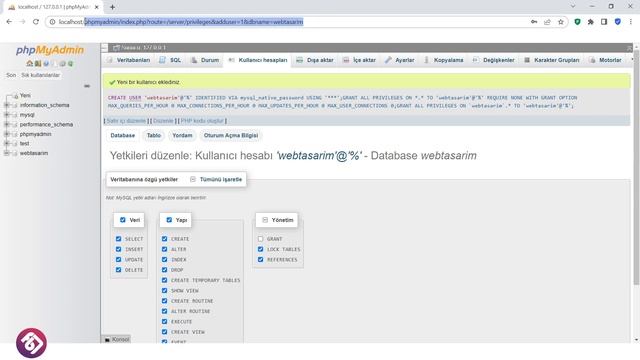Expand the webtasarim database node
This screenshot has height=360, width=640.
click(6, 153)
